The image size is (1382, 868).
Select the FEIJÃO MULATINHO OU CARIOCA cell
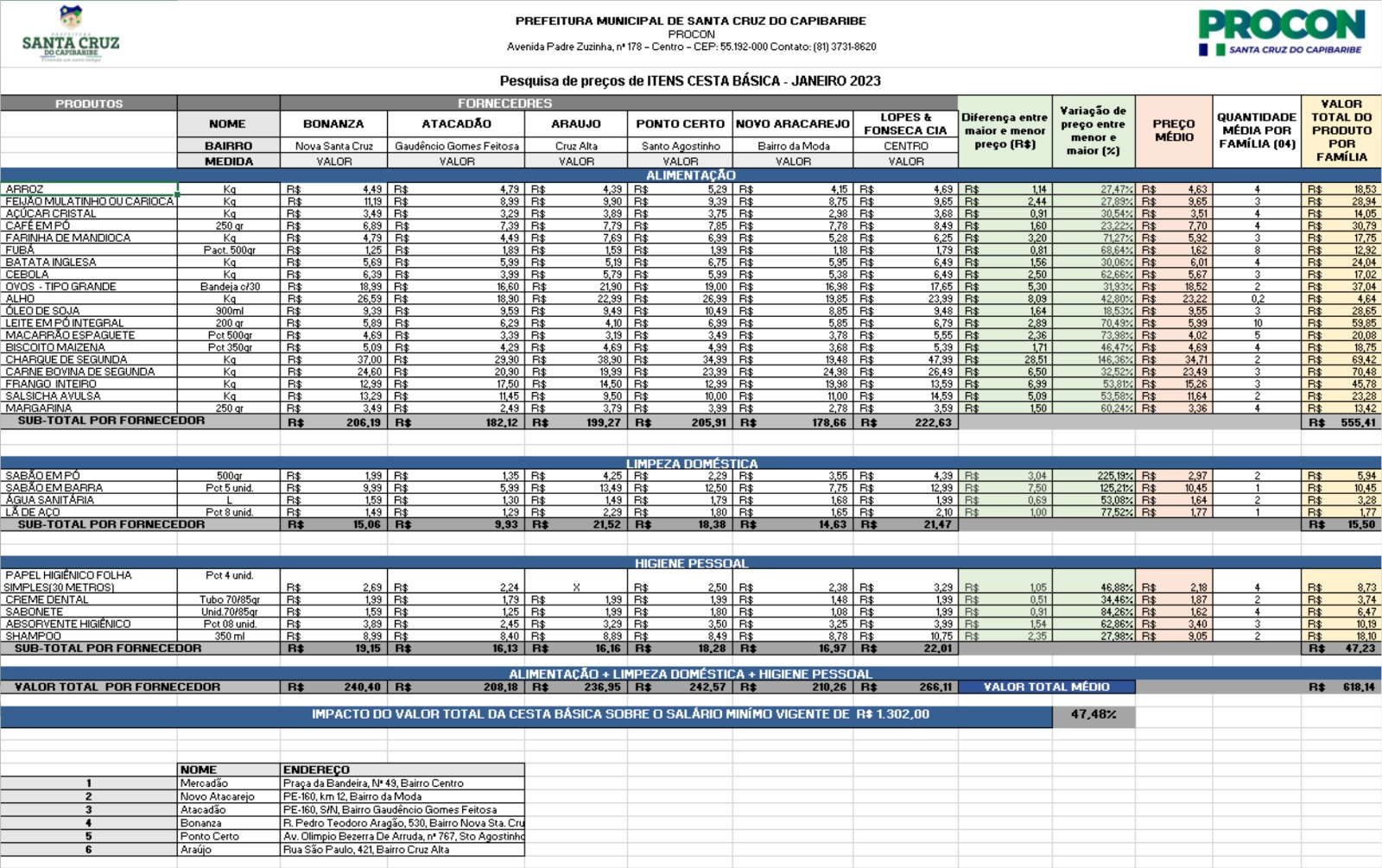89,201
